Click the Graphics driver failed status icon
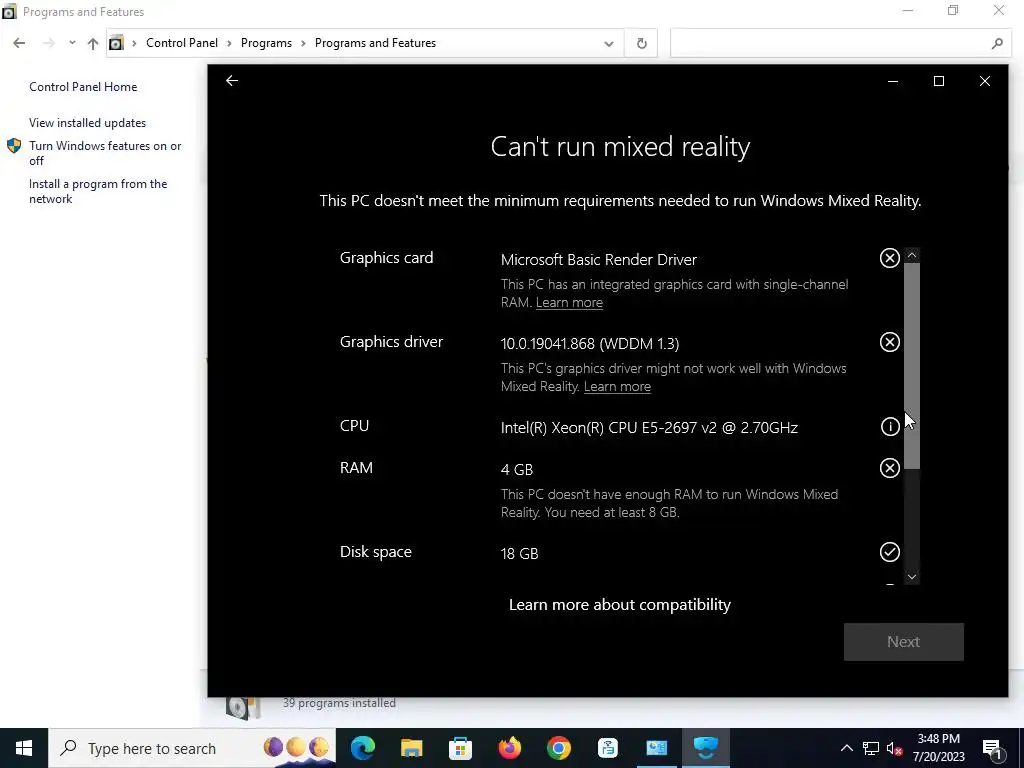Image resolution: width=1024 pixels, height=768 pixels. [x=889, y=342]
